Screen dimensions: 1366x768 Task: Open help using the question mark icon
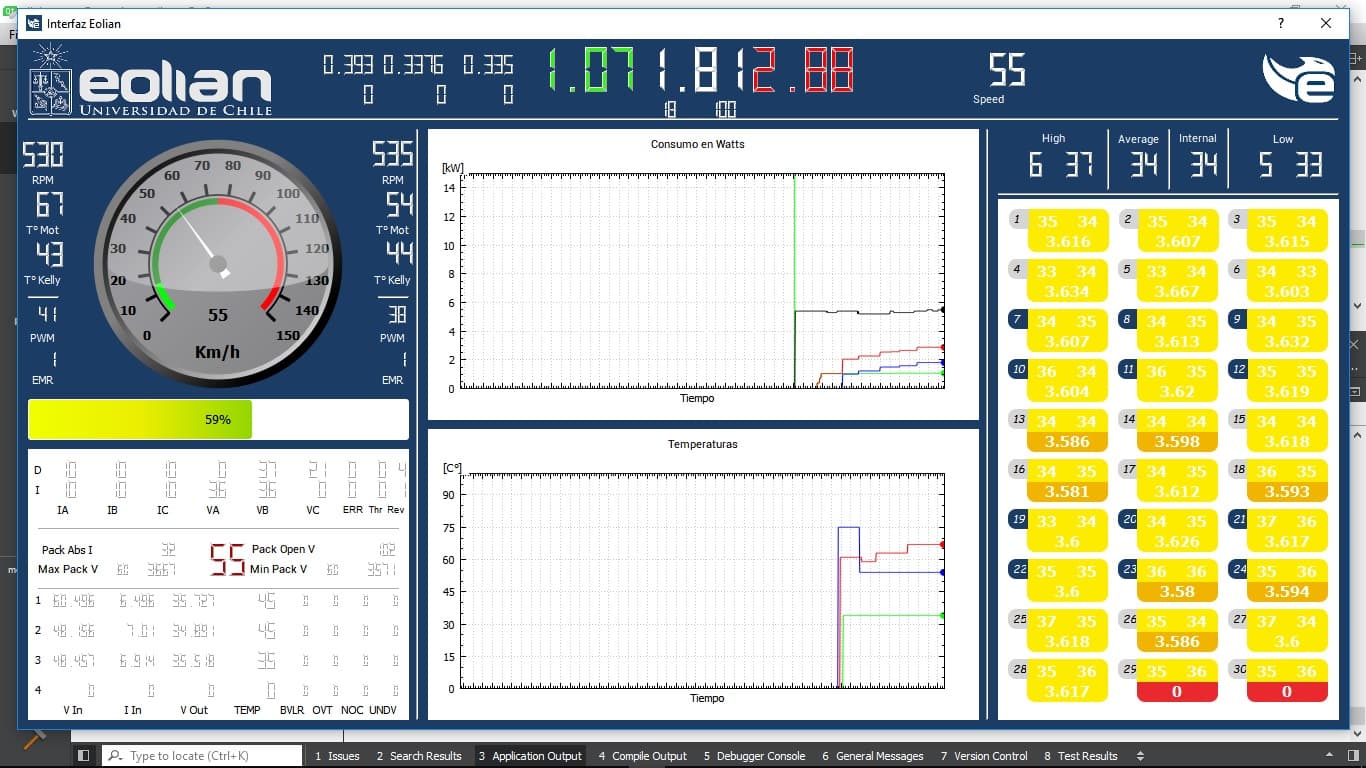point(1281,23)
